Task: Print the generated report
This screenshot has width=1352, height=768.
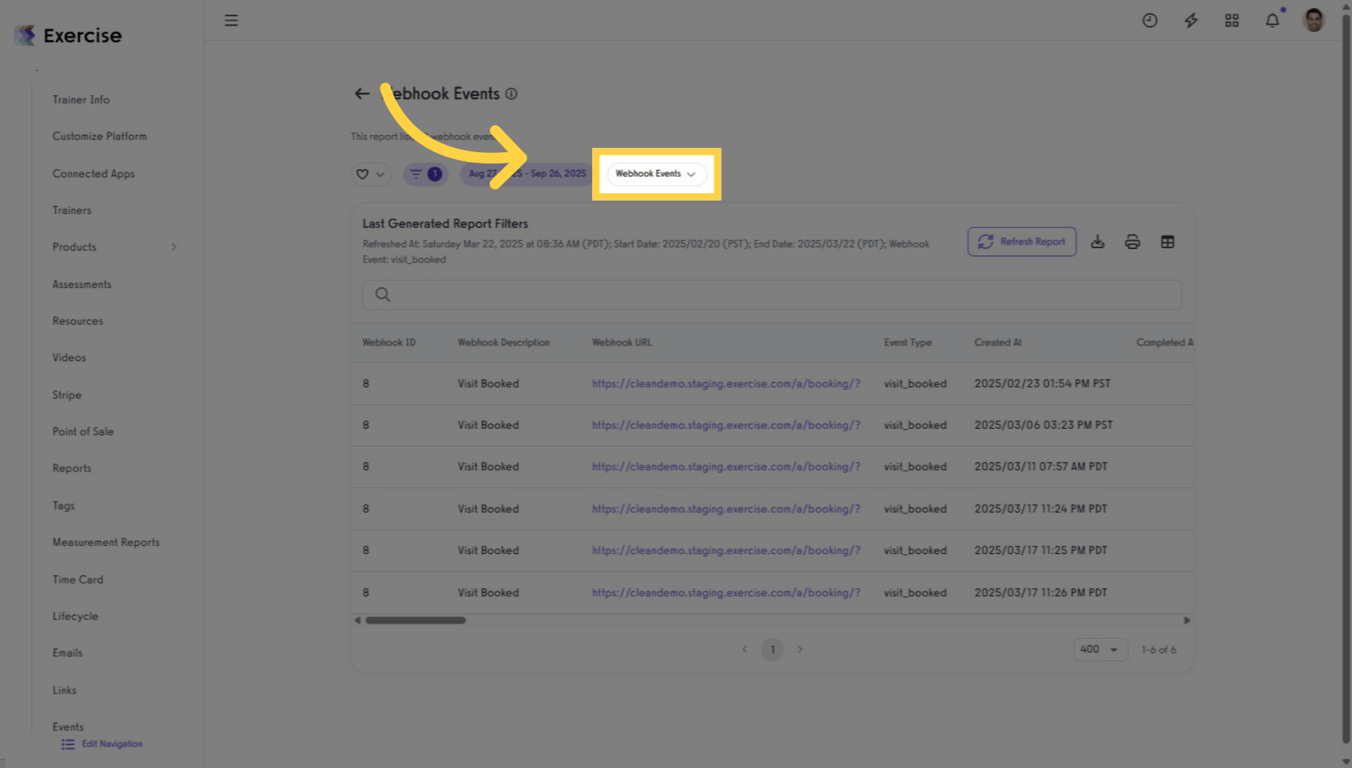Action: point(1132,241)
